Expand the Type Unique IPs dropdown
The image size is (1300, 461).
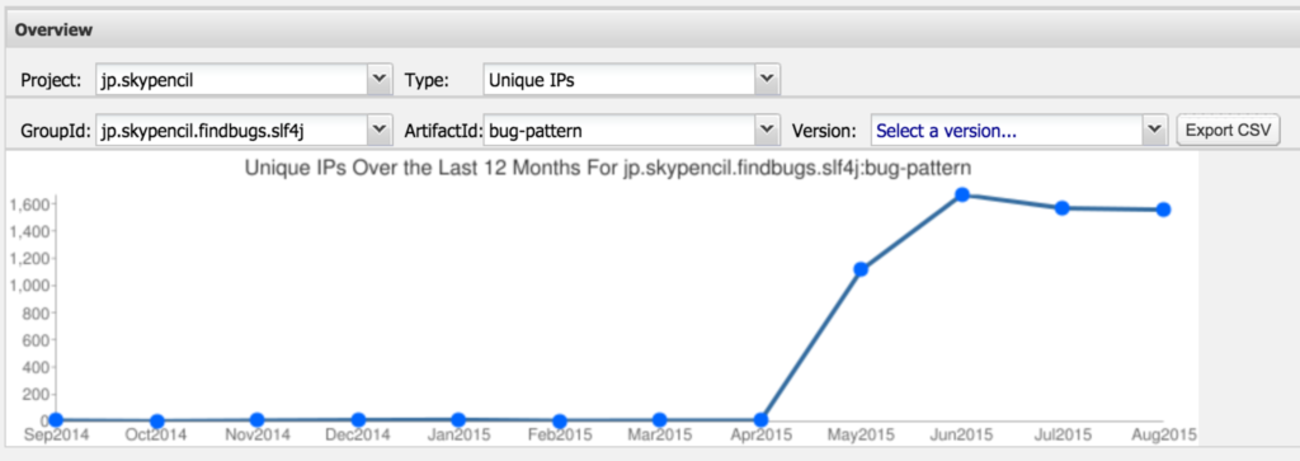pyautogui.click(x=767, y=80)
